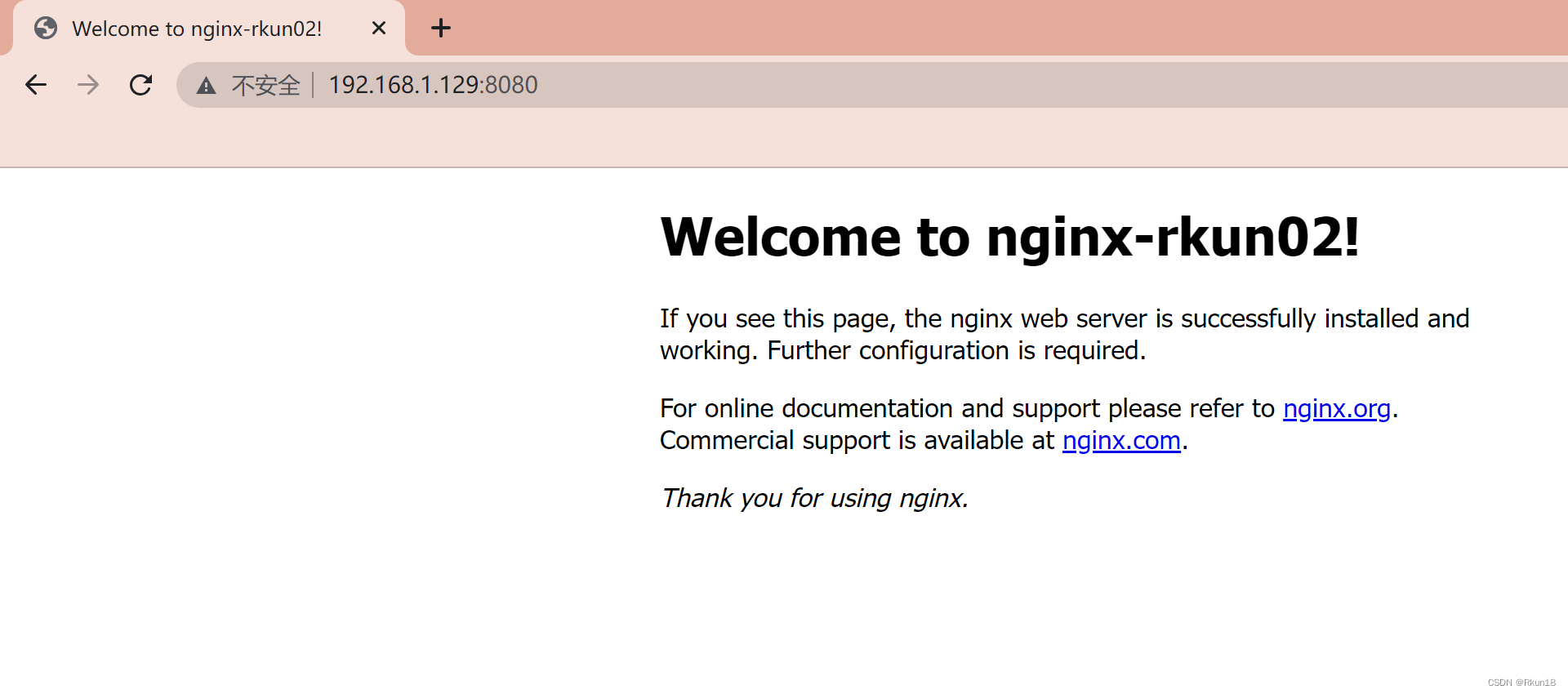
Task: Click the Welcome to nginx-rkun02! heading
Action: pyautogui.click(x=1010, y=238)
